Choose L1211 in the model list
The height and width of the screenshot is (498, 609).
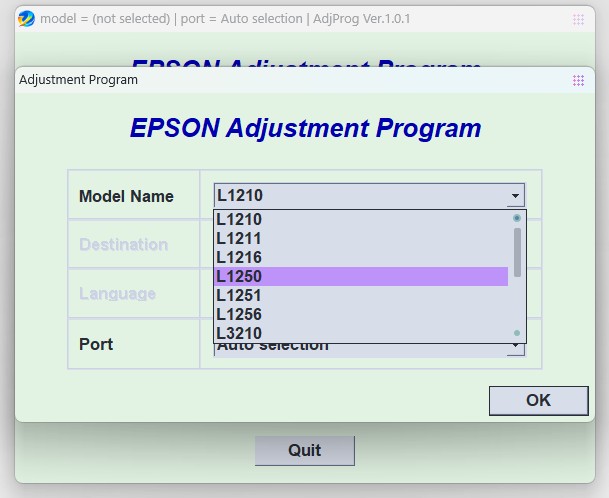coord(360,238)
